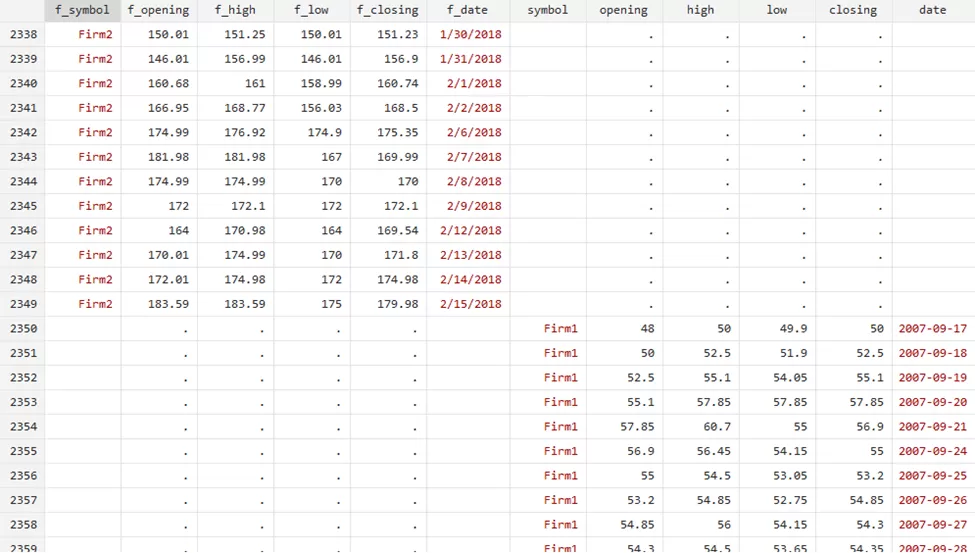Select row number 2349

point(23,304)
